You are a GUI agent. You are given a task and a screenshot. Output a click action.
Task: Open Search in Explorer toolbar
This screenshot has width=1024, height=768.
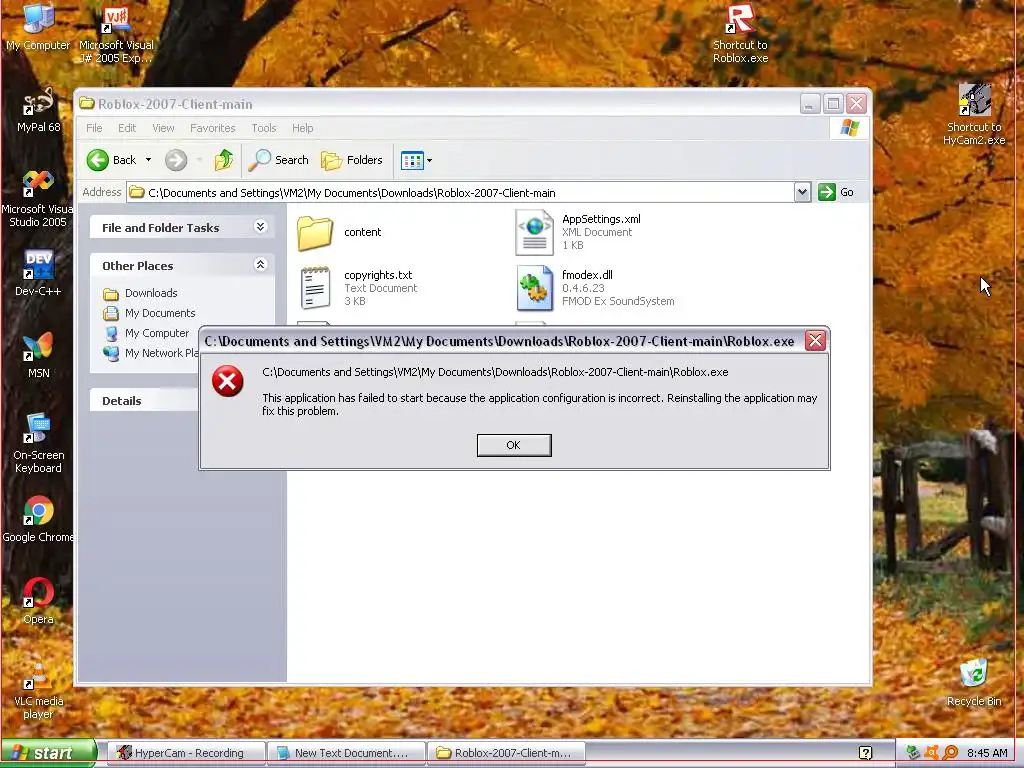point(278,160)
